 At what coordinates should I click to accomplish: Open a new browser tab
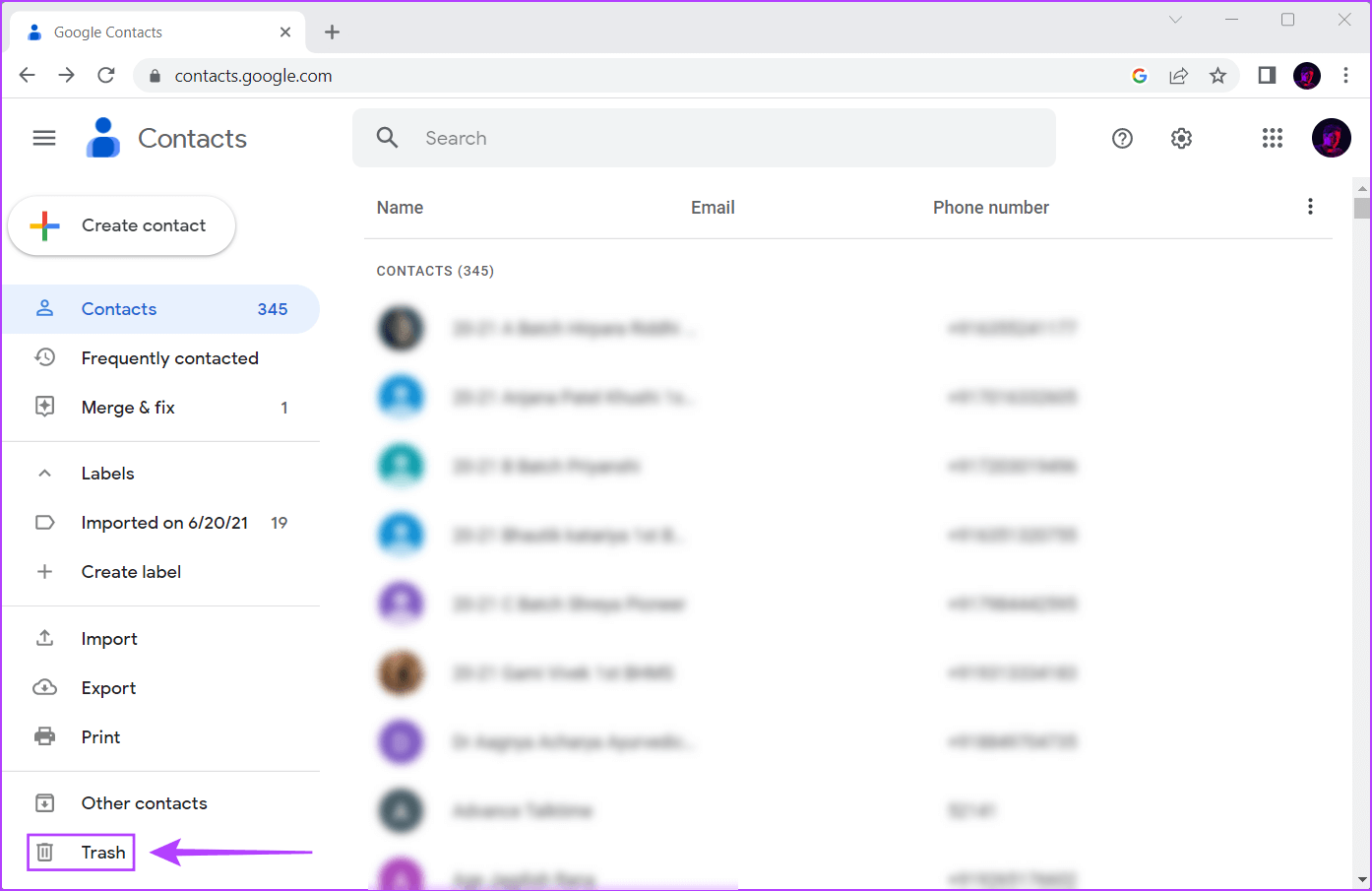pos(332,32)
